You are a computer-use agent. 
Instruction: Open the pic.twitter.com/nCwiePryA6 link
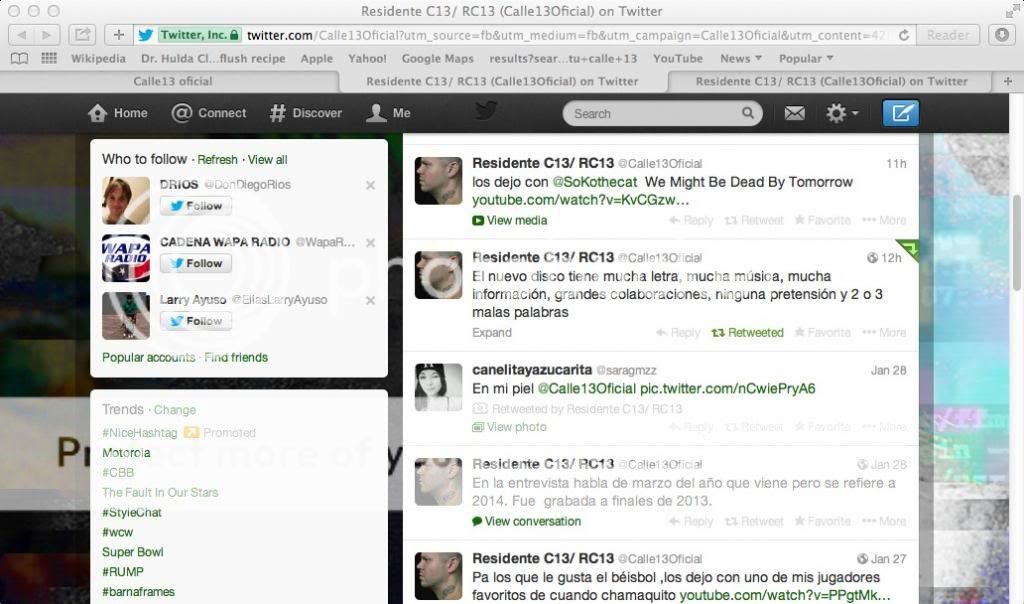pos(728,389)
